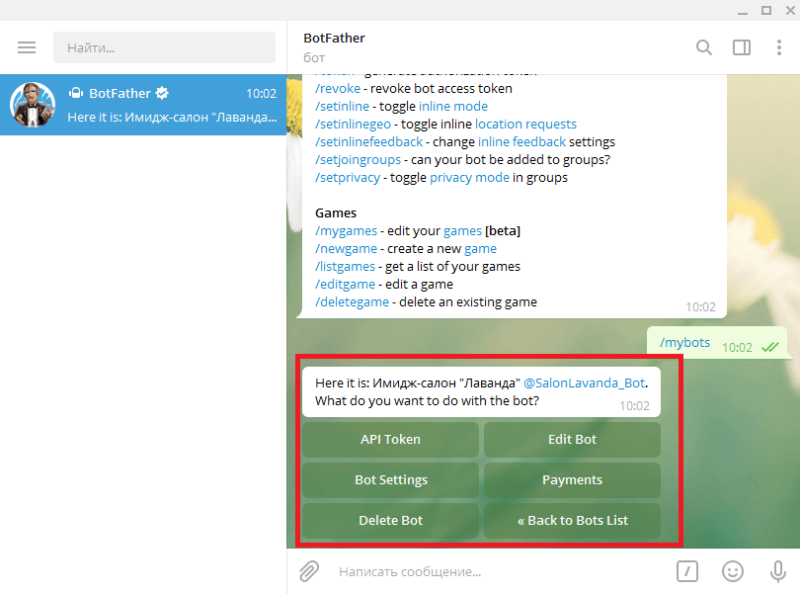Click the /mygames command link

pos(346,231)
